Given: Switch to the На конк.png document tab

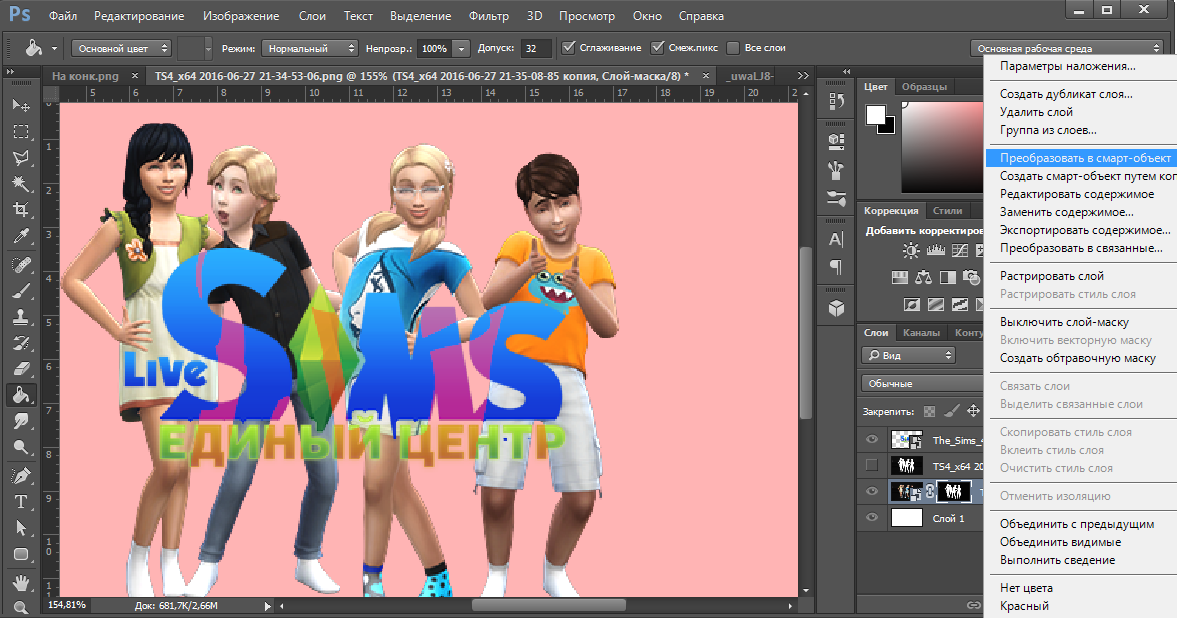Looking at the screenshot, I should (x=85, y=76).
